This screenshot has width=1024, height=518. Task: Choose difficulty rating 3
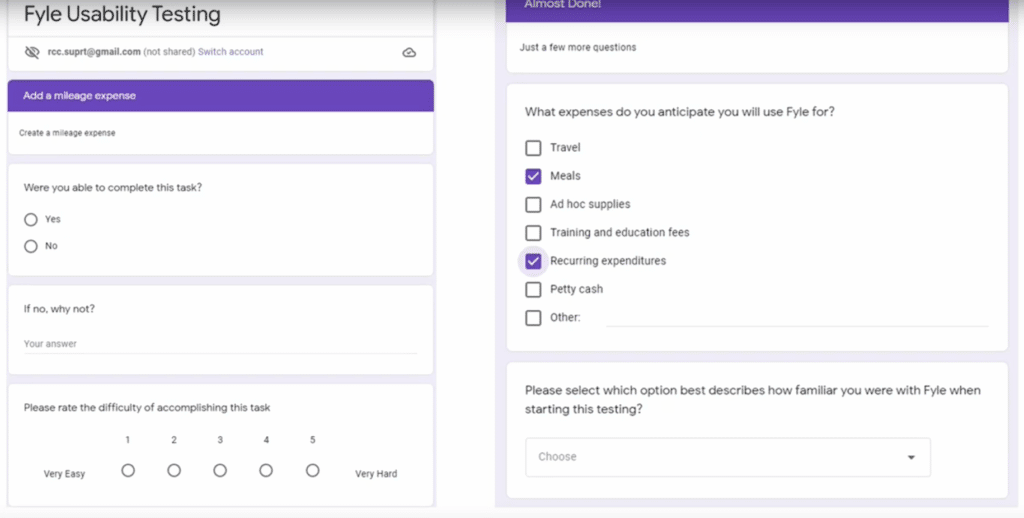click(220, 470)
